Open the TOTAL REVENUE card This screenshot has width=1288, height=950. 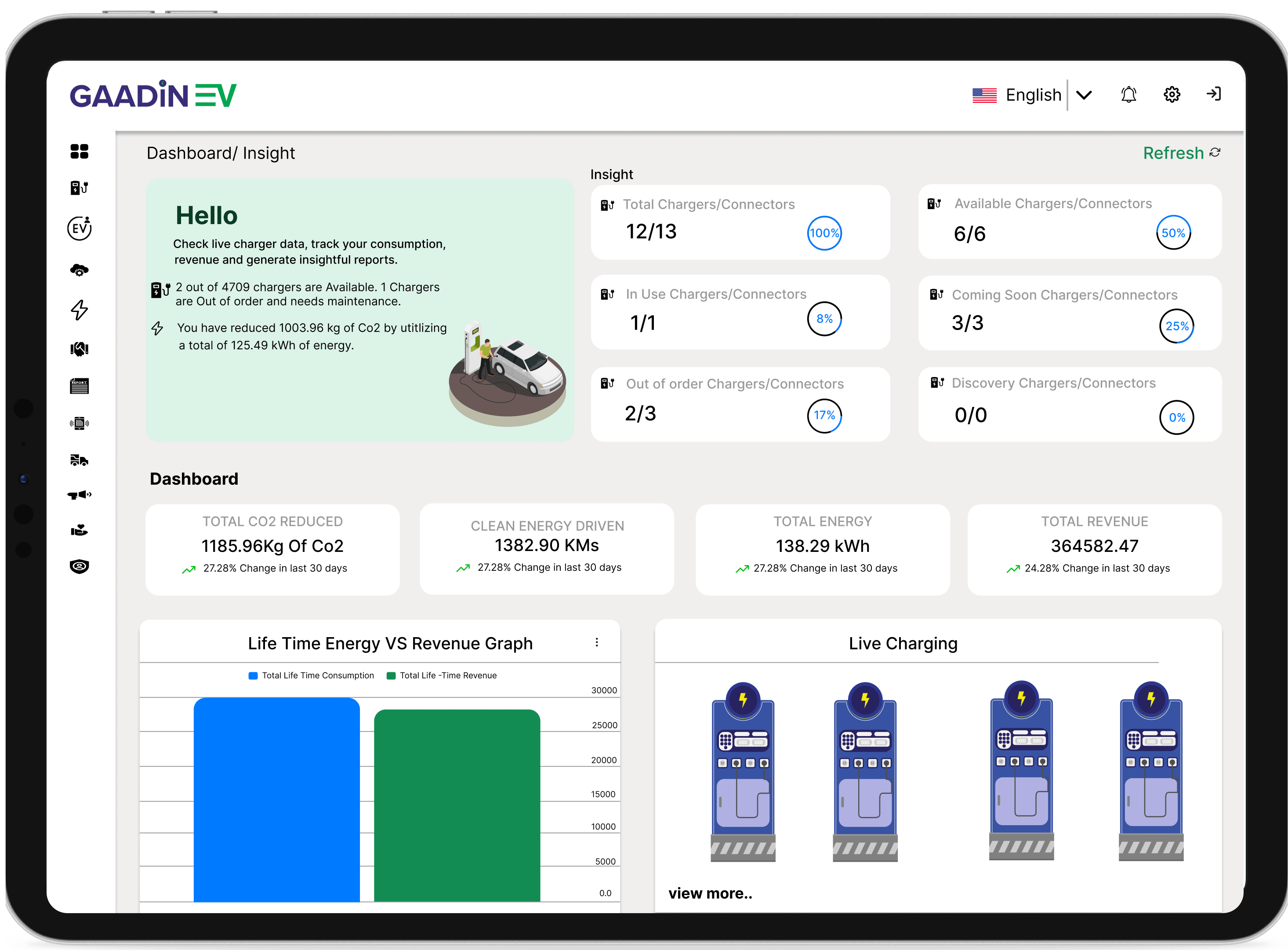click(x=1094, y=549)
